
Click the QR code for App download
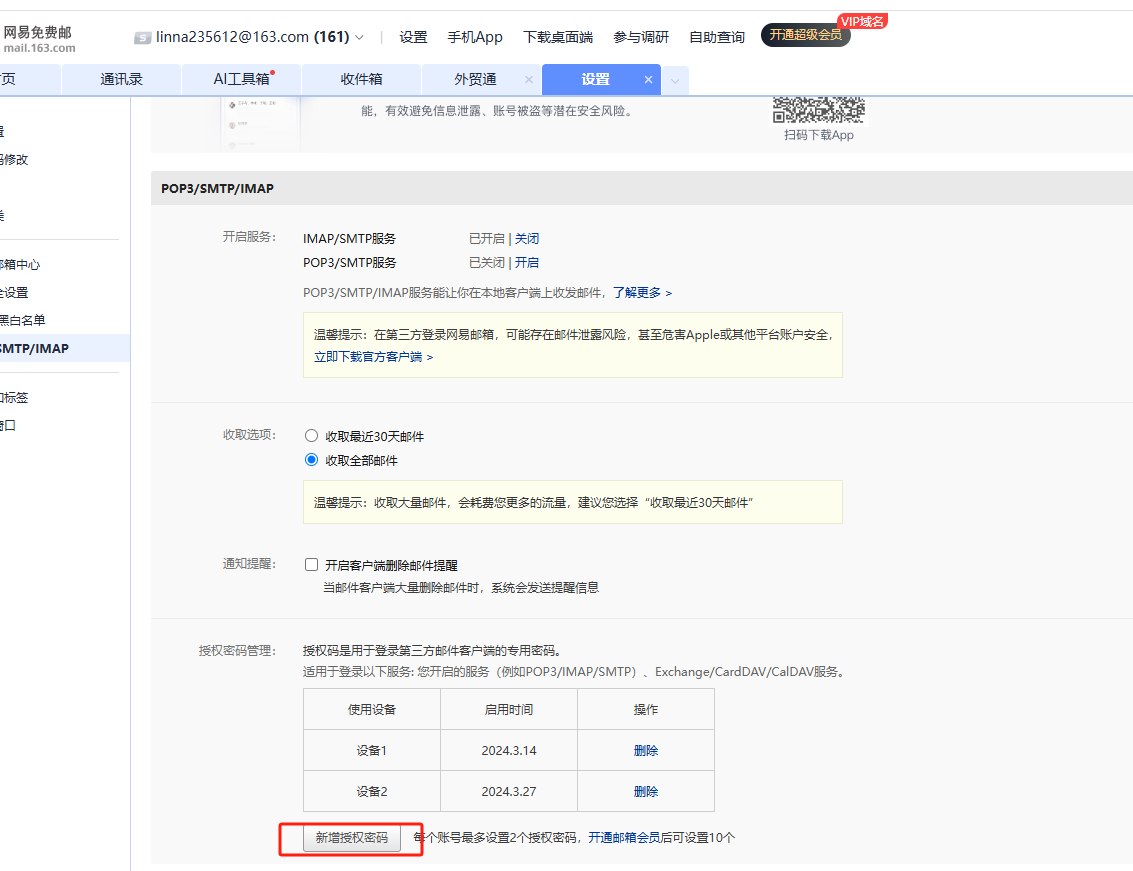(818, 110)
